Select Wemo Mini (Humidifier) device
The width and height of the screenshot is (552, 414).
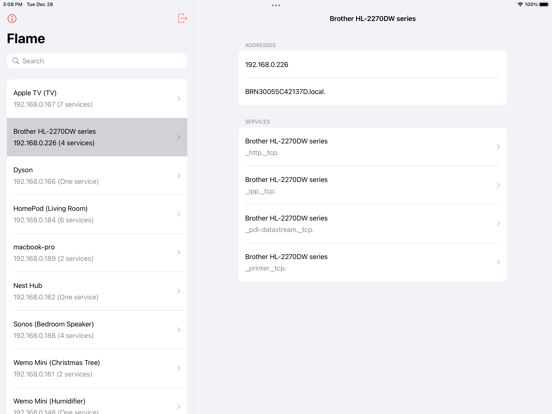click(x=97, y=401)
